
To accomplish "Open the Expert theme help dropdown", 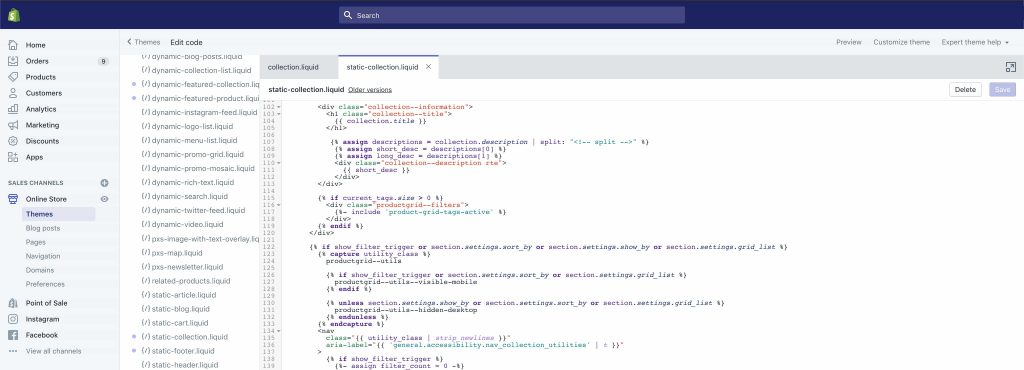I will [x=975, y=42].
